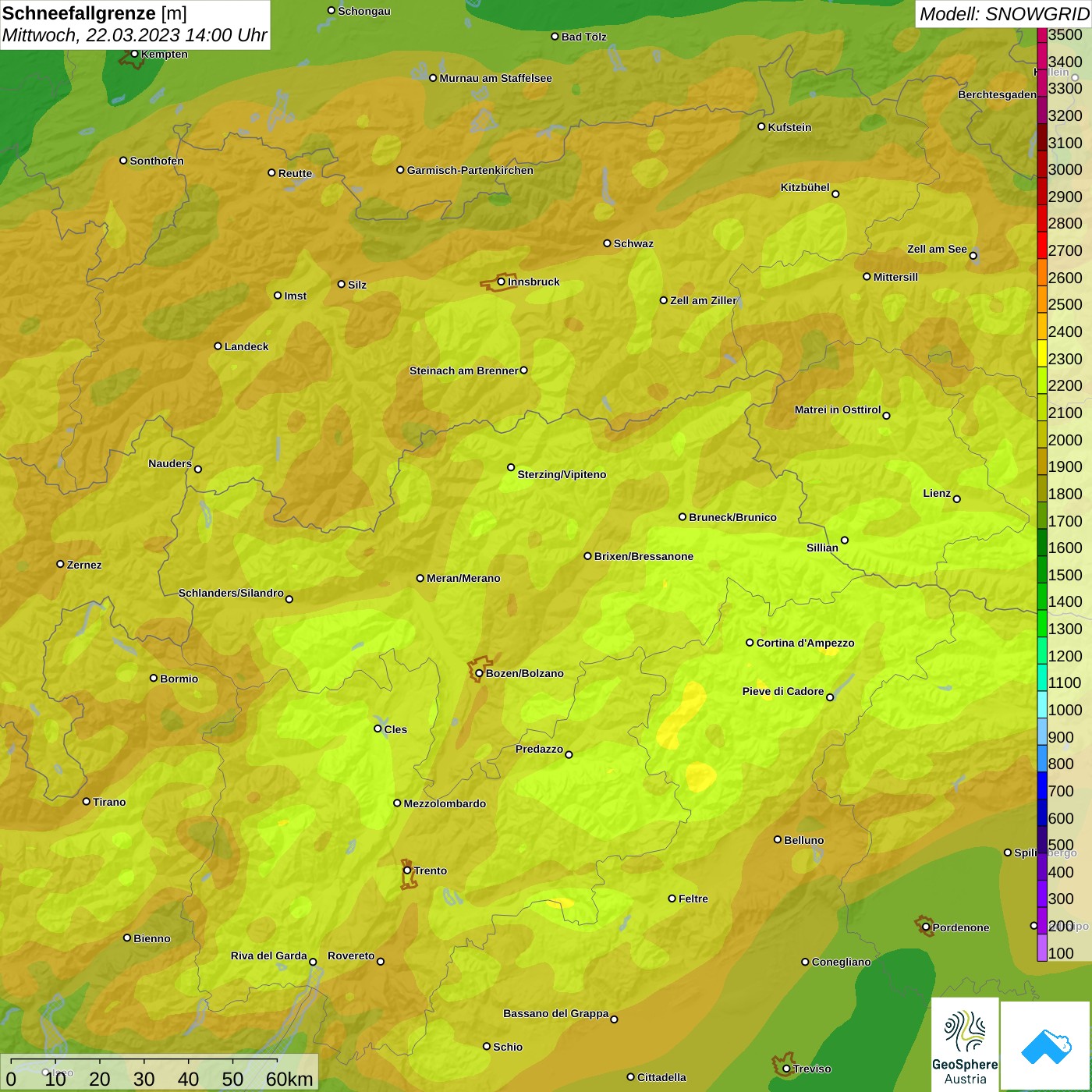Screen dimensions: 1092x1092
Task: Select the Bormio city marker dot
Action: tap(154, 678)
